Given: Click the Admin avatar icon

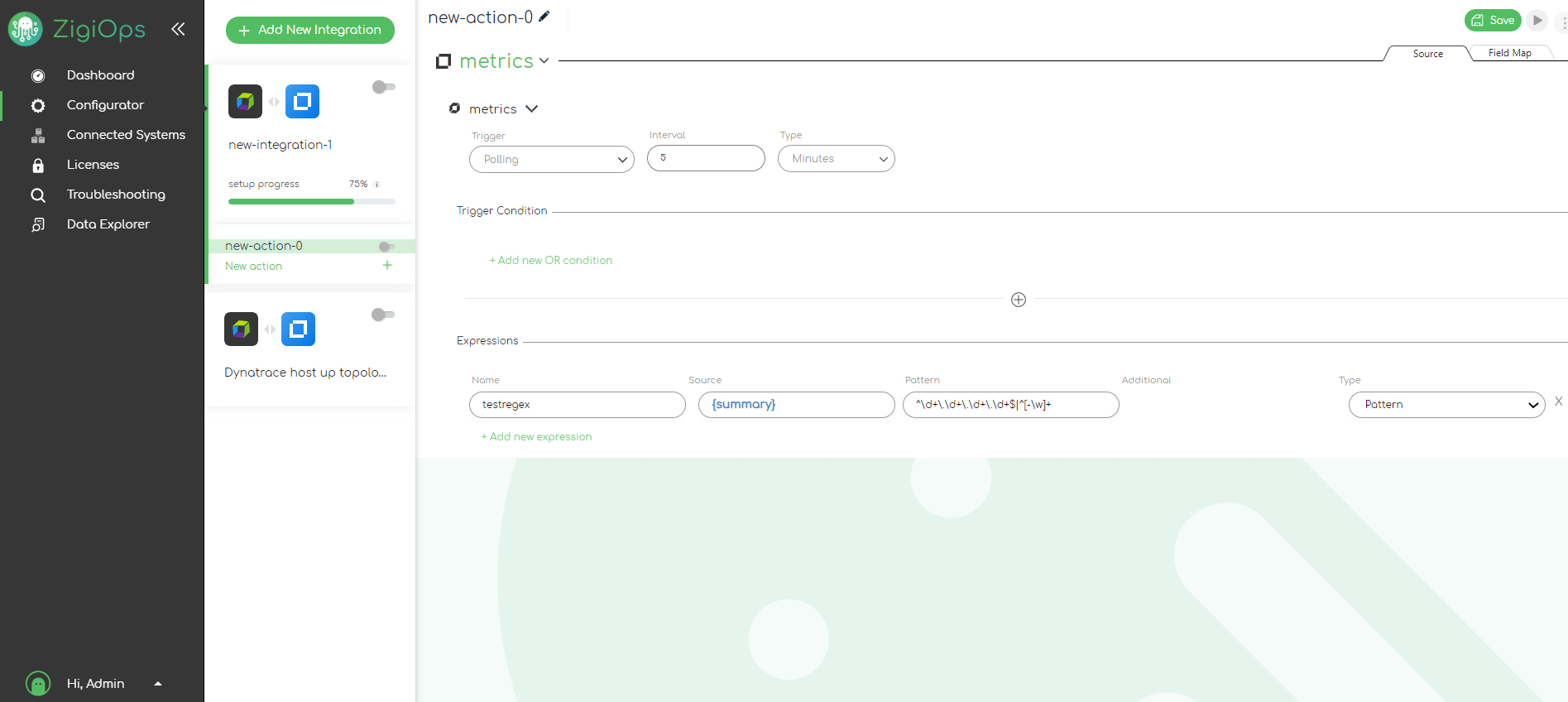Looking at the screenshot, I should 38,684.
